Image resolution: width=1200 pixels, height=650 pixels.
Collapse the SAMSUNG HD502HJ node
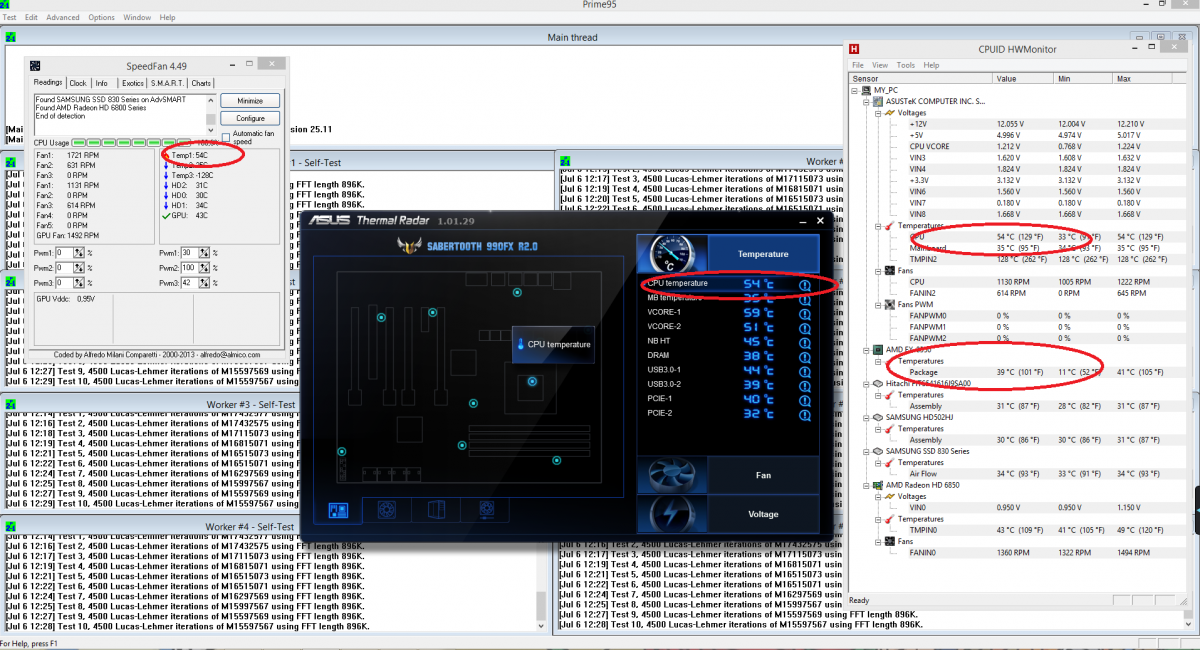(865, 417)
